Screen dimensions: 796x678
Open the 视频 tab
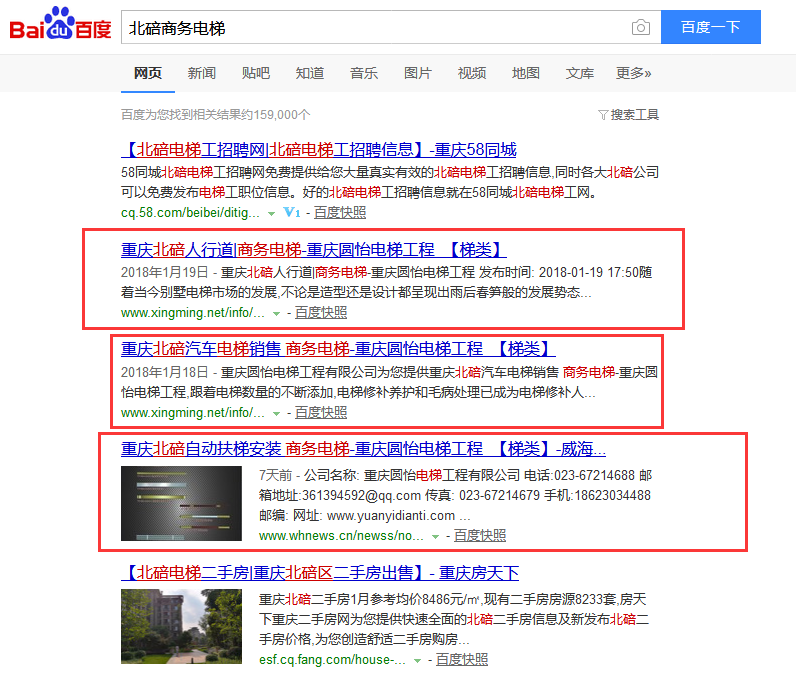click(x=472, y=73)
